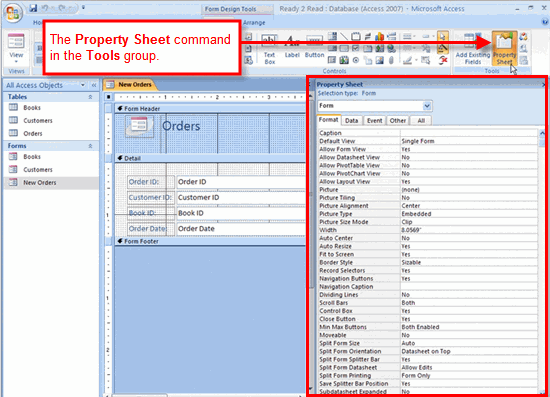Open the Customers table
Screen dimensions: 550x397
click(38, 121)
